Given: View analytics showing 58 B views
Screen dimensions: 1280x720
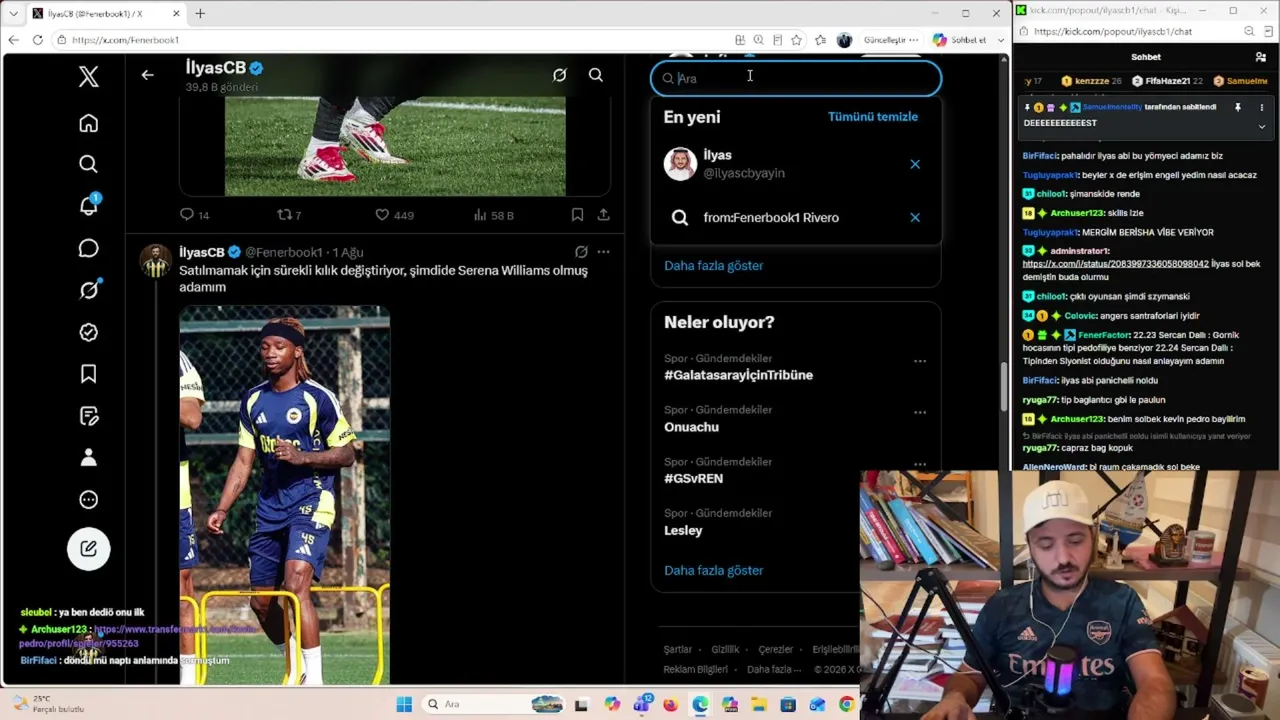Looking at the screenshot, I should tap(493, 215).
